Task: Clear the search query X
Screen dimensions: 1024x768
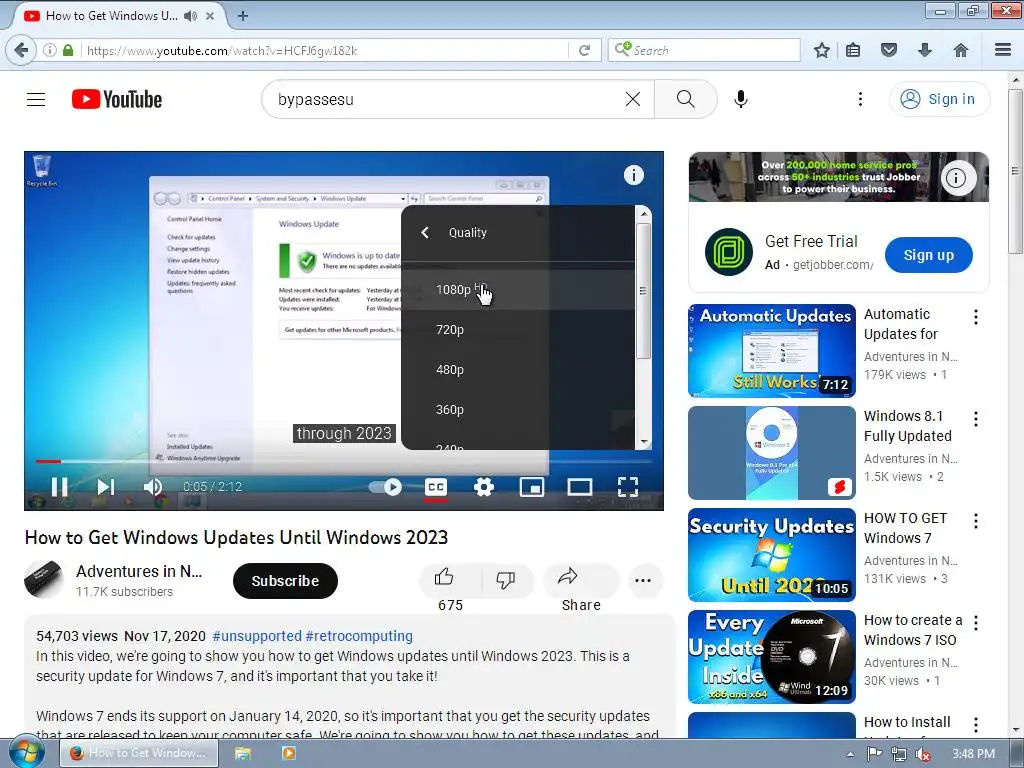Action: pos(633,99)
